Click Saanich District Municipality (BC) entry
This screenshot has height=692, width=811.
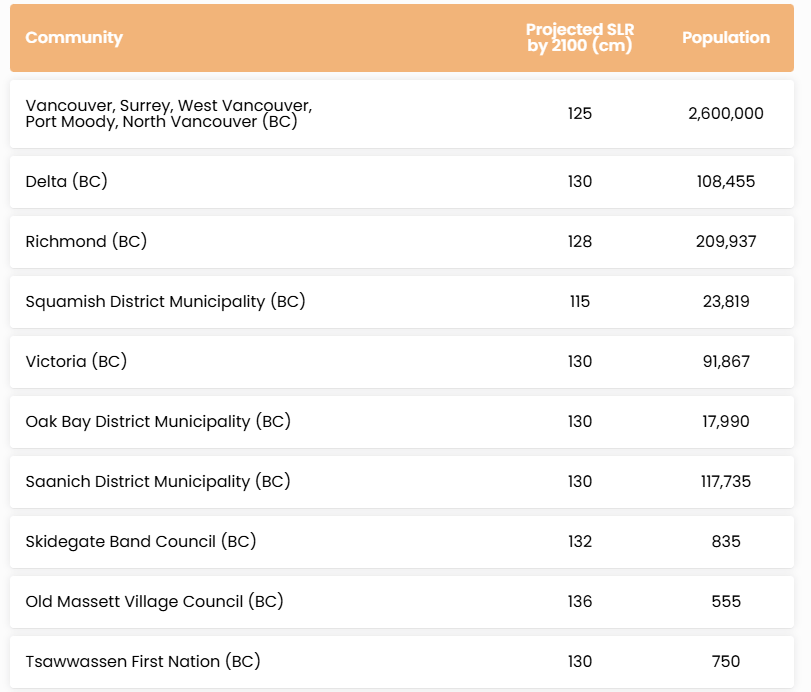click(x=158, y=482)
